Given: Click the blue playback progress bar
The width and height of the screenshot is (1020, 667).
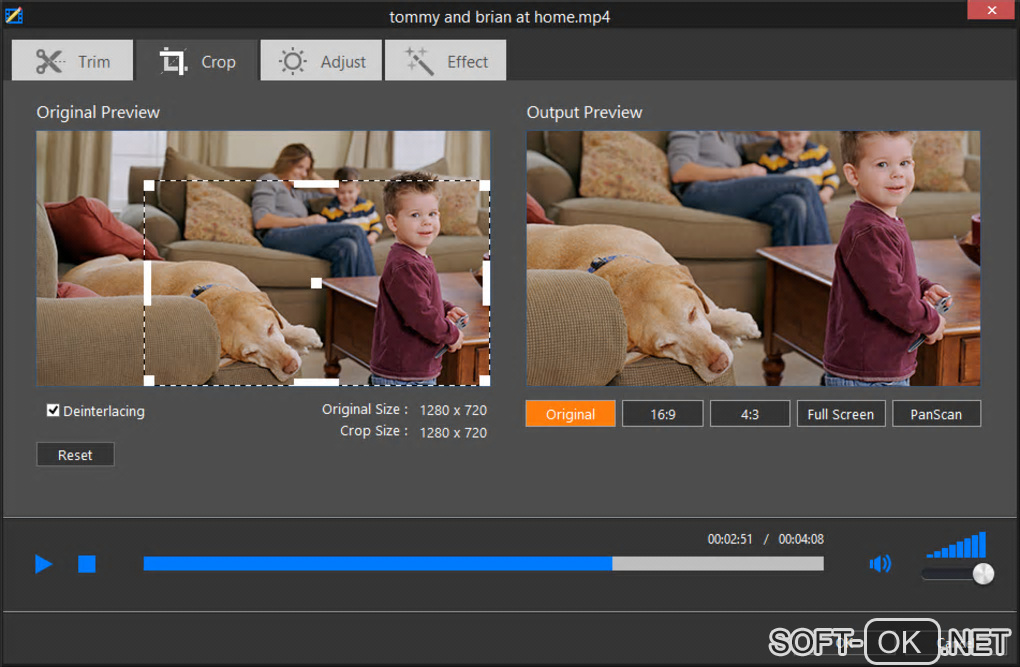Looking at the screenshot, I should (x=483, y=564).
